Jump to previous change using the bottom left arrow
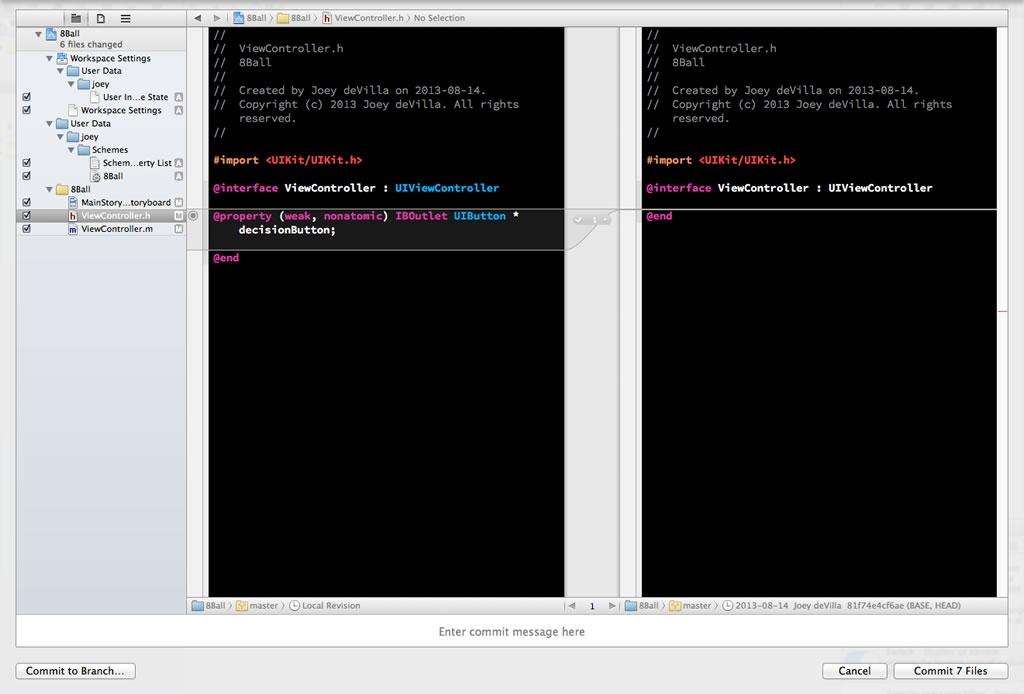 [572, 606]
